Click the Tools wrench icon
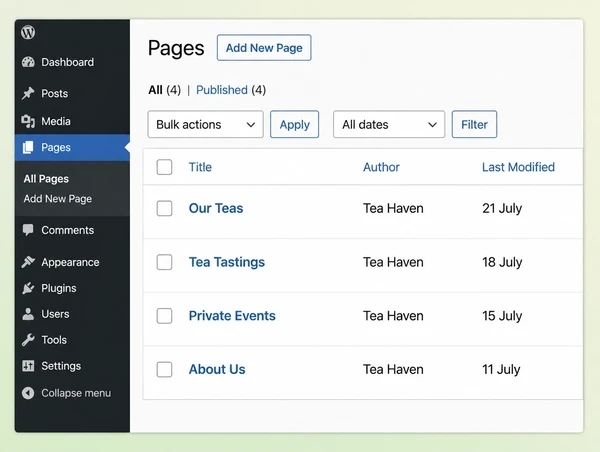Screen dimensions: 600x452 pos(28,339)
